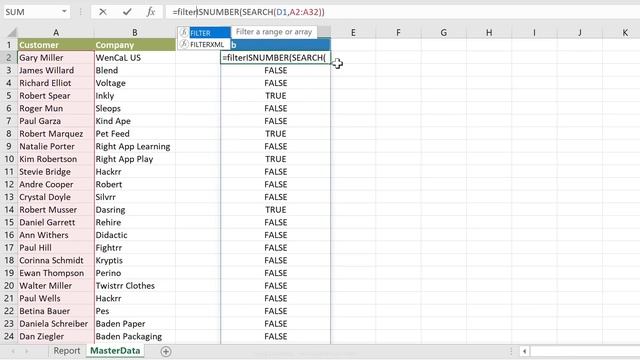Open the Name Box dropdown arrow
640x360 pixels.
click(x=64, y=12)
